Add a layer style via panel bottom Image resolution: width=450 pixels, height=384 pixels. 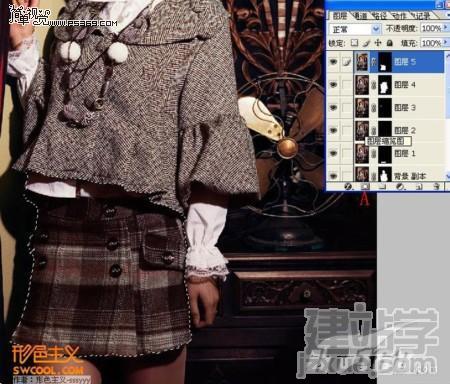(349, 187)
